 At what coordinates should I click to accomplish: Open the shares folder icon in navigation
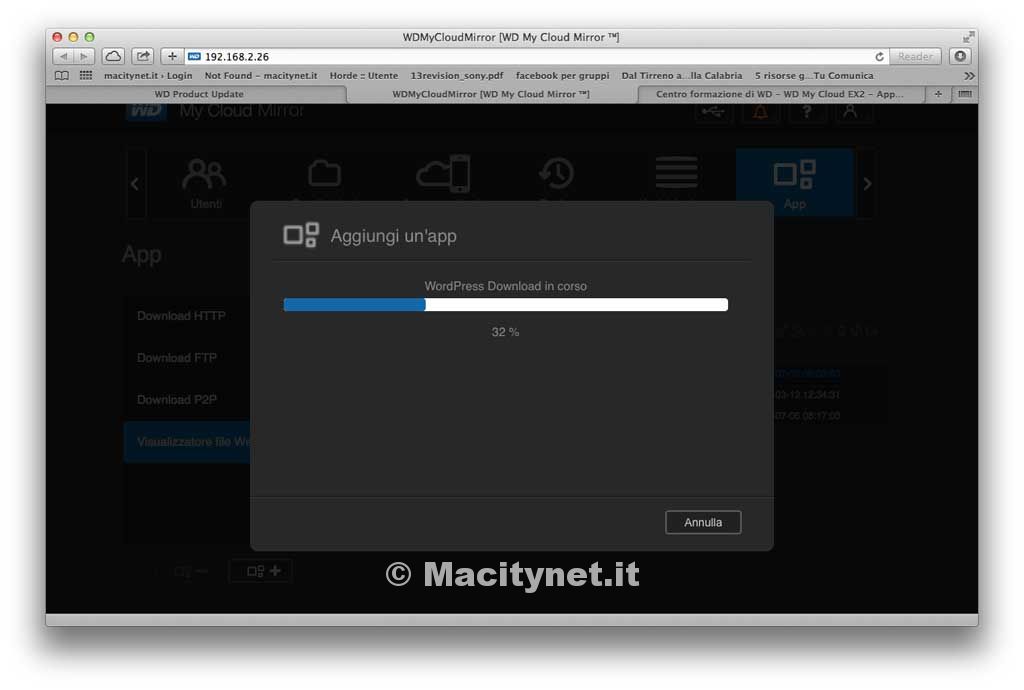click(x=325, y=174)
